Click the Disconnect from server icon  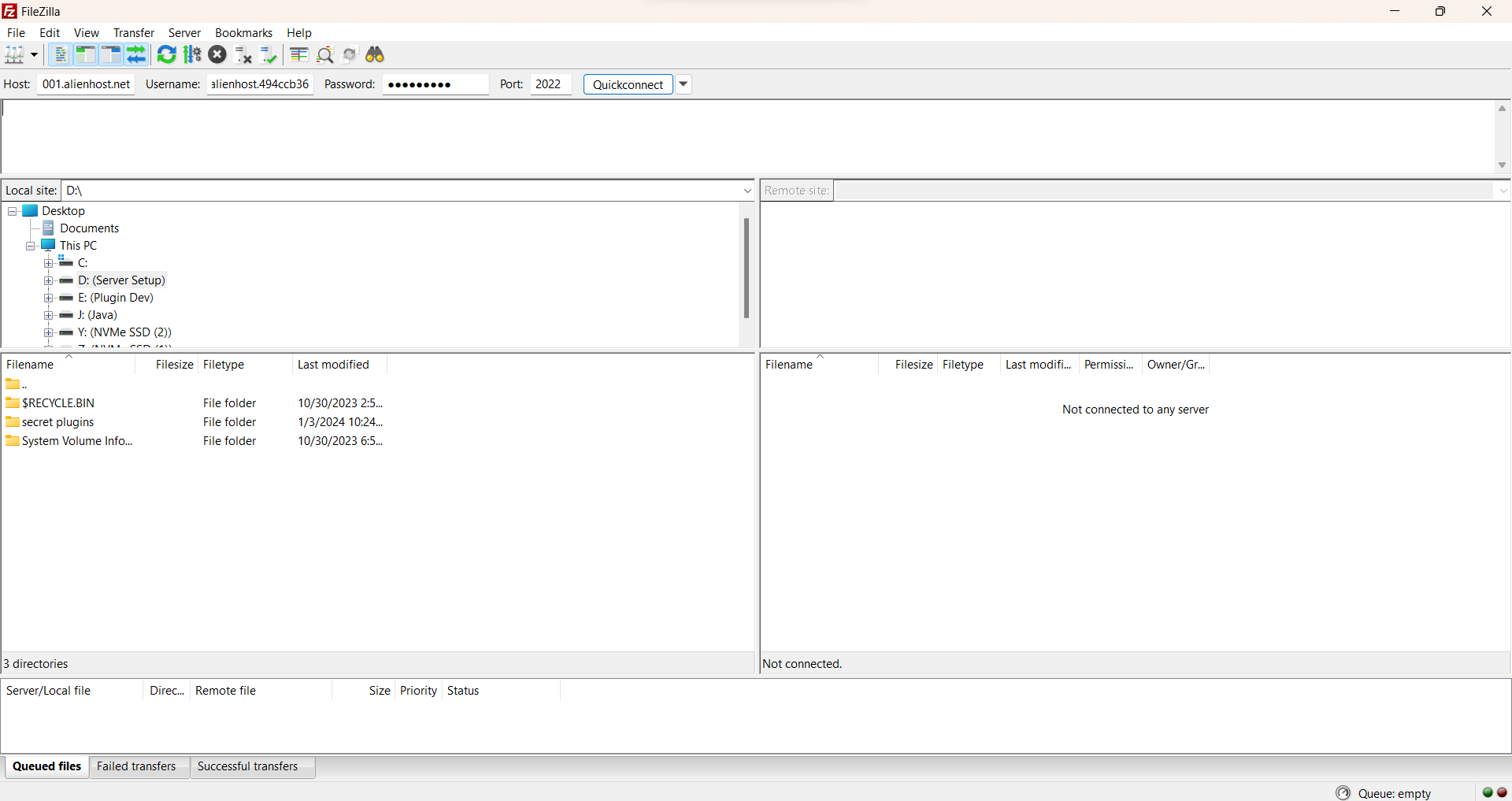(x=243, y=54)
